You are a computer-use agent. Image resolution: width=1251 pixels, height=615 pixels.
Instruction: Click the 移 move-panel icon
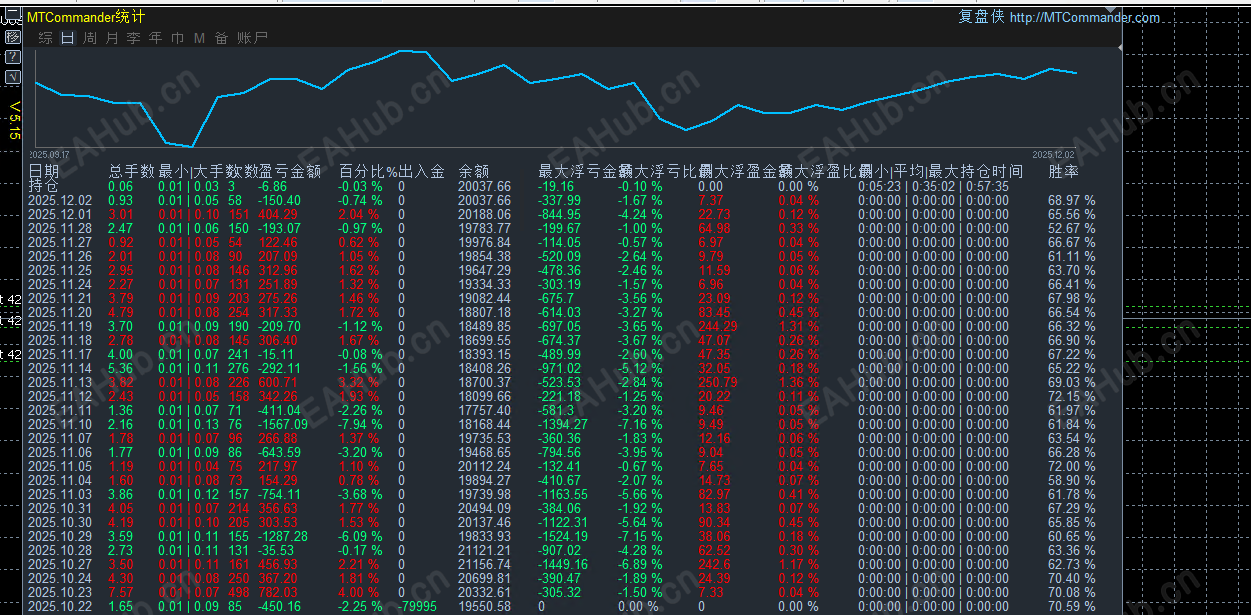tap(12, 37)
